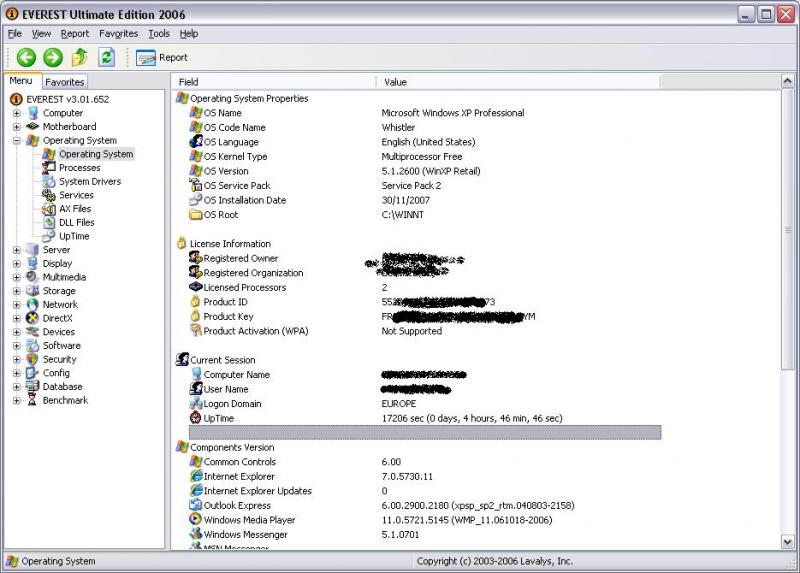Viewport: 800px width, 573px height.
Task: Select the Windows Media Player row
Action: coord(425,520)
